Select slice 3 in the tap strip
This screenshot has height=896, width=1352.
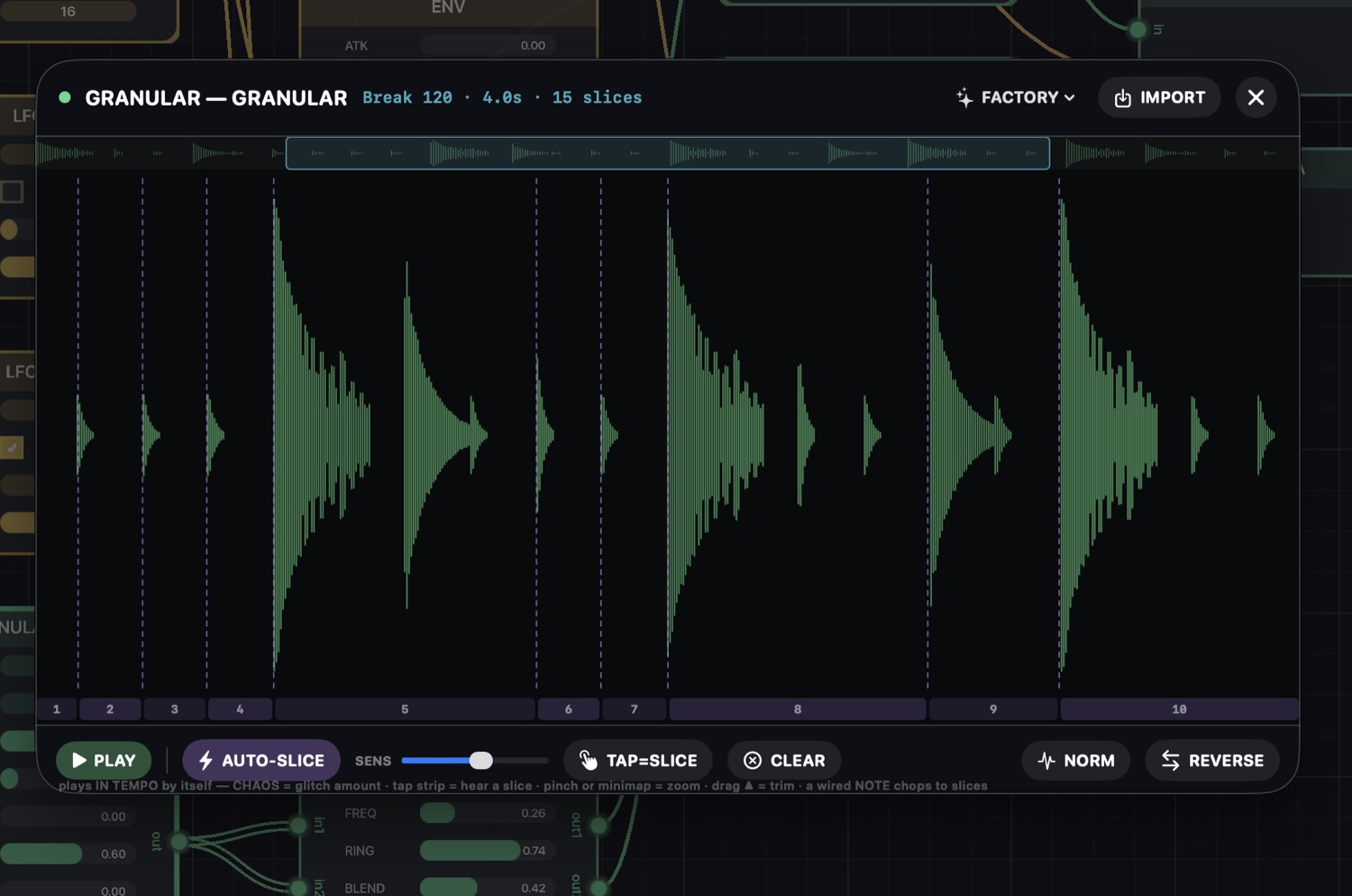tap(175, 709)
